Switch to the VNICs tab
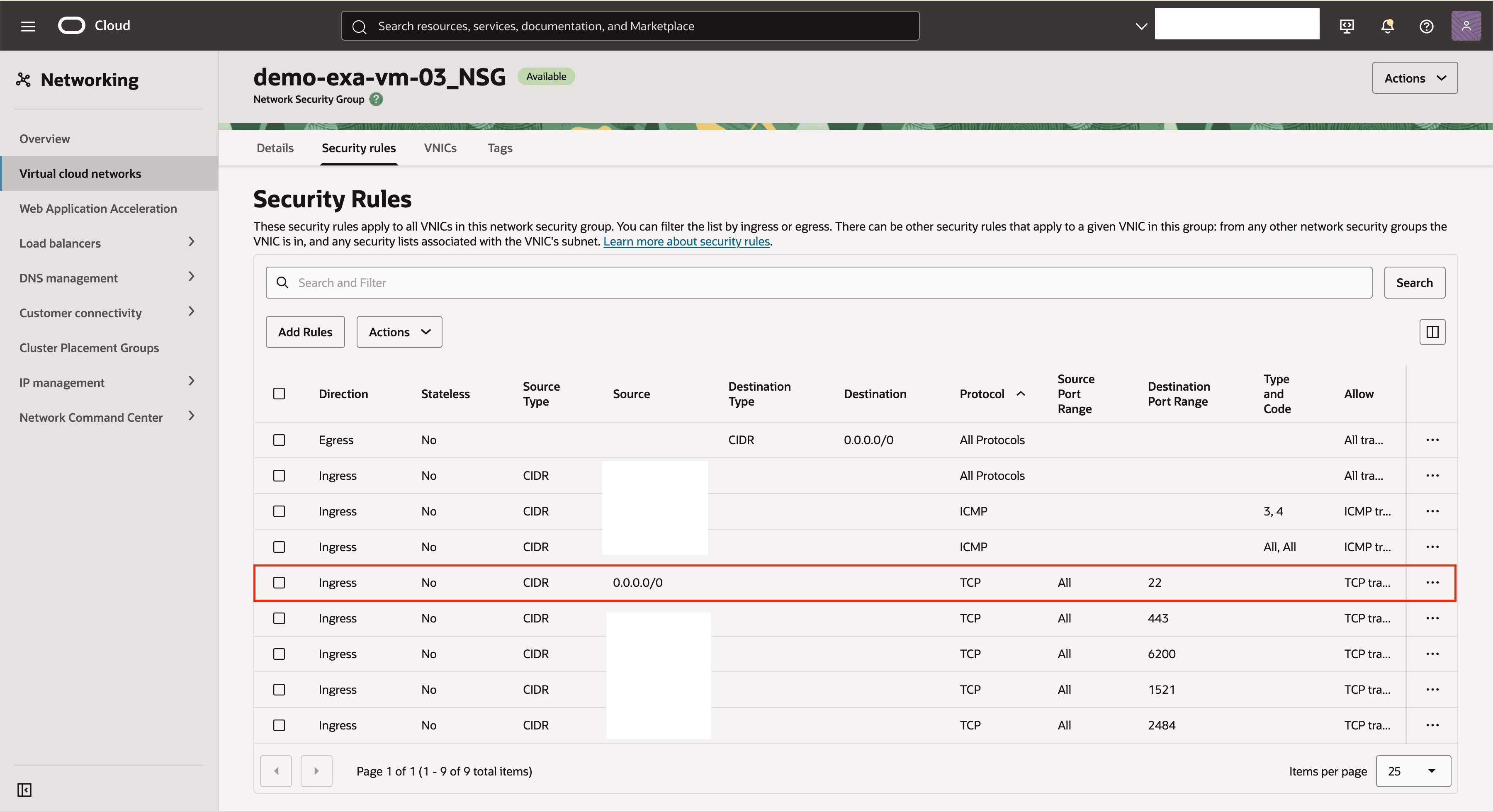Screen dimensions: 1493x812 440,148
